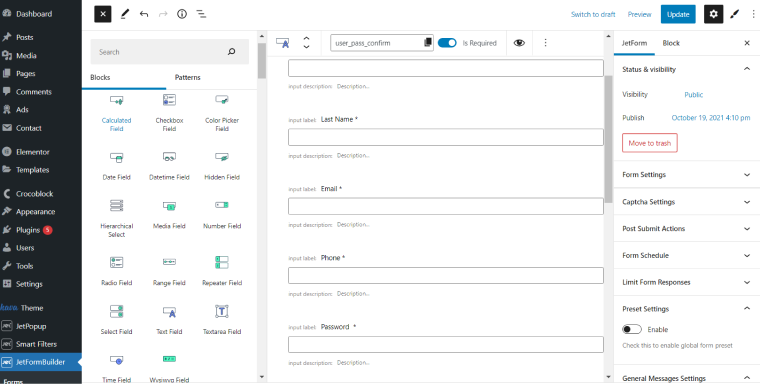Expand the Form Settings section
This screenshot has width=760, height=384.
(x=687, y=175)
